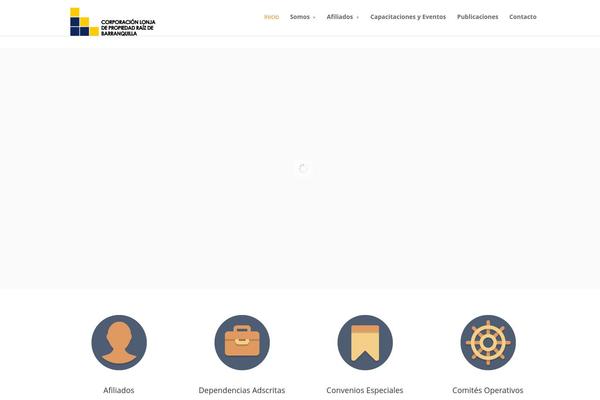Expand the Afiliados dropdown in the navigation bar

pos(342,17)
